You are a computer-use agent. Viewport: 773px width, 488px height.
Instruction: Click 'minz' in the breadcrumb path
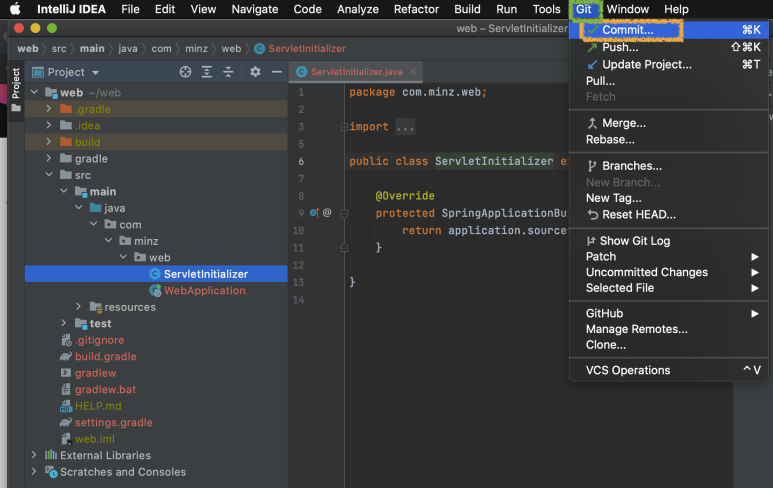[196, 49]
